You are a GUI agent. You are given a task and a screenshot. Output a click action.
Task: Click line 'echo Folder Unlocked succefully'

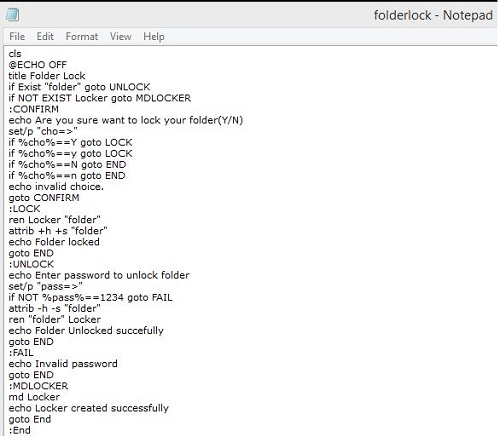coord(86,331)
